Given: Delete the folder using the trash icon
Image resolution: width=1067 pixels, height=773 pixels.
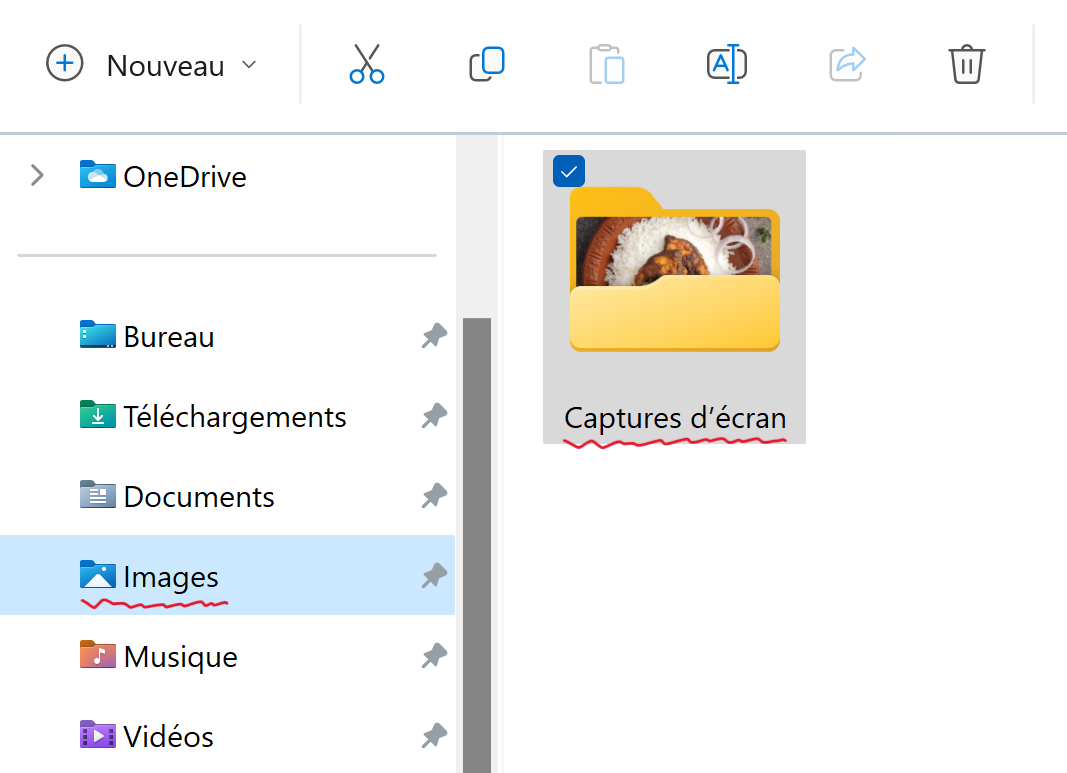Looking at the screenshot, I should (x=966, y=64).
